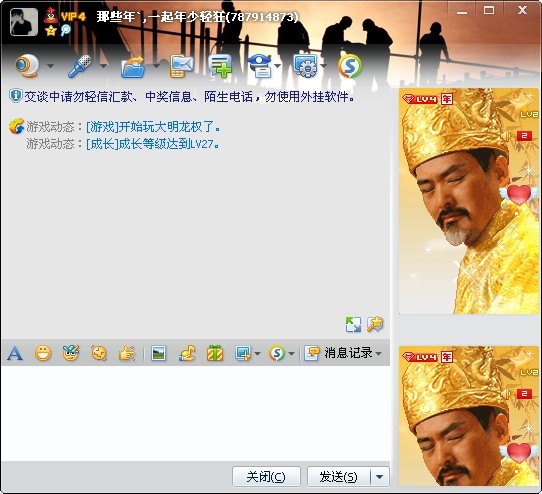Open magic emoticons winking face icon

point(71,353)
